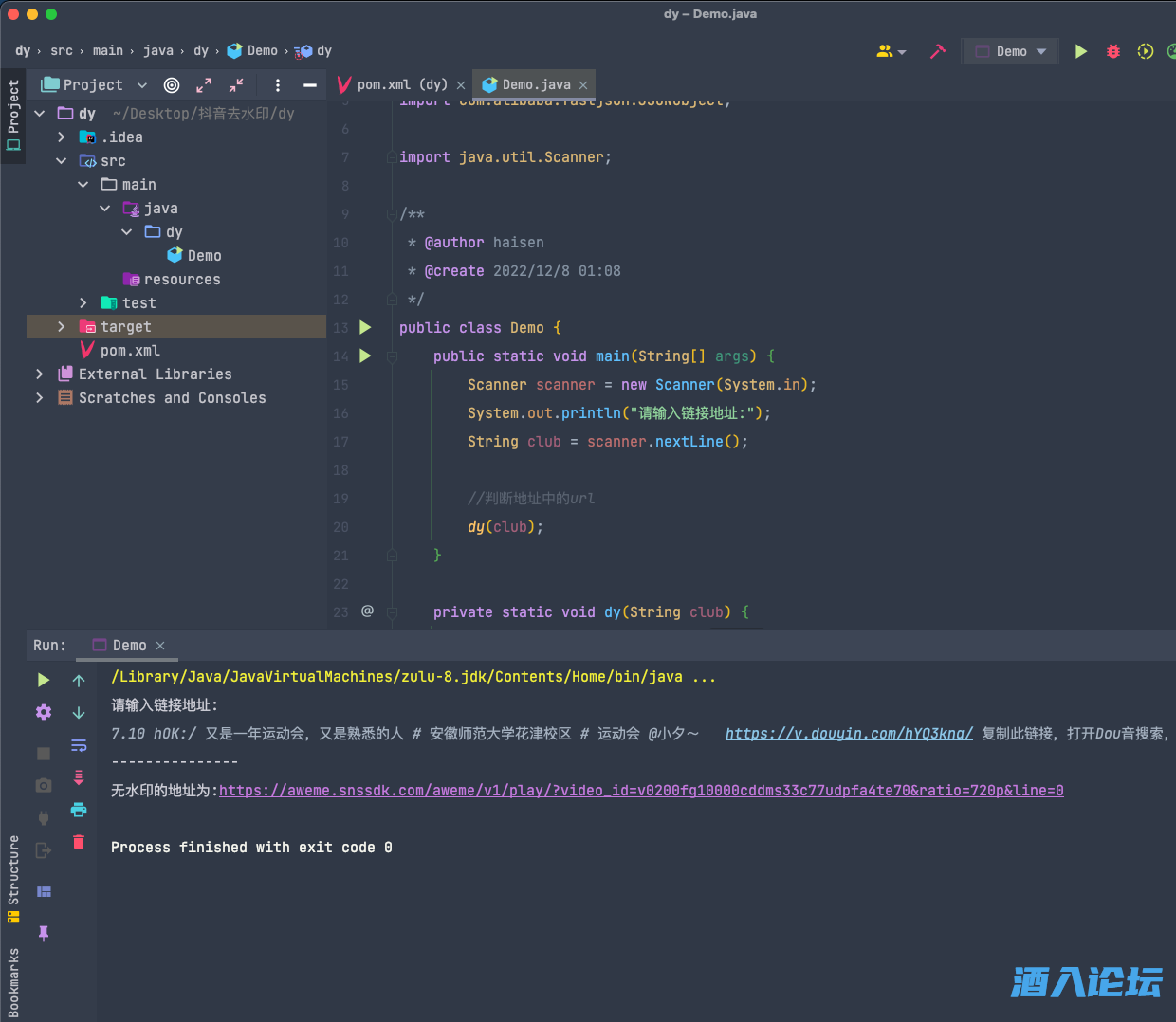Click the print icon in Run console

(79, 810)
